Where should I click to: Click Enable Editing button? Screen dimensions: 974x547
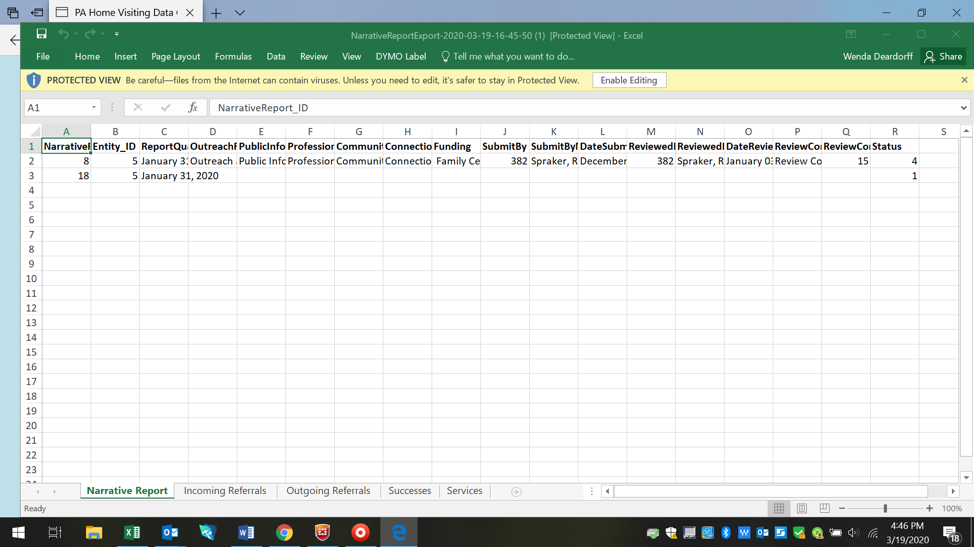pyautogui.click(x=629, y=80)
